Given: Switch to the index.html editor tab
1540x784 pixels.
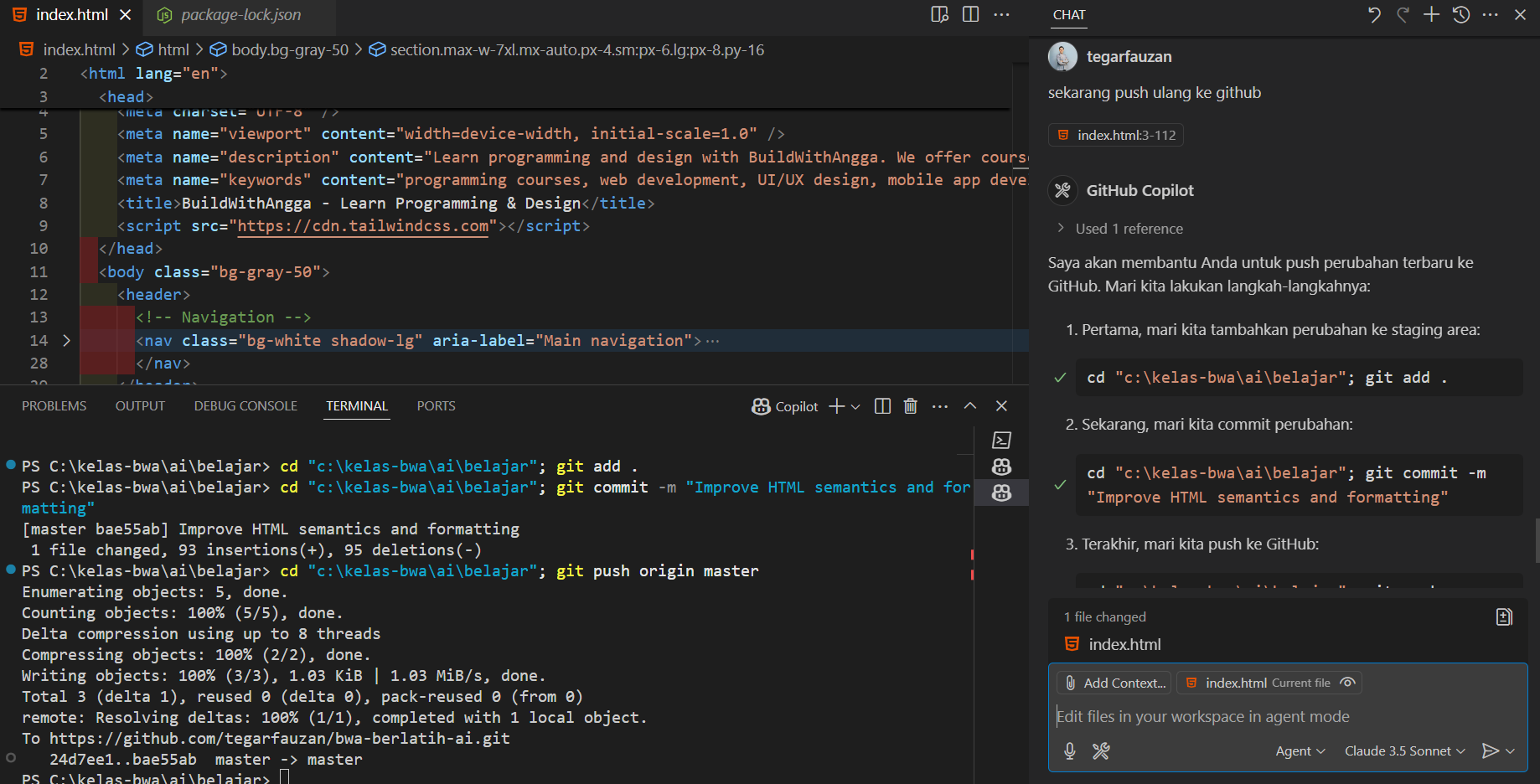Looking at the screenshot, I should [72, 15].
